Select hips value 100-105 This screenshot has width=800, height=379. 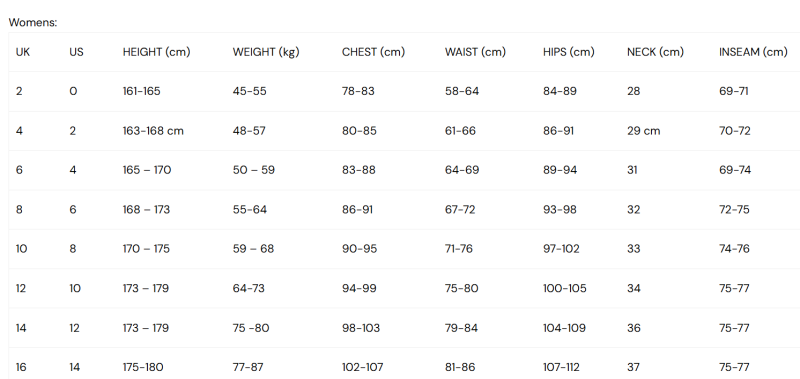(x=565, y=288)
